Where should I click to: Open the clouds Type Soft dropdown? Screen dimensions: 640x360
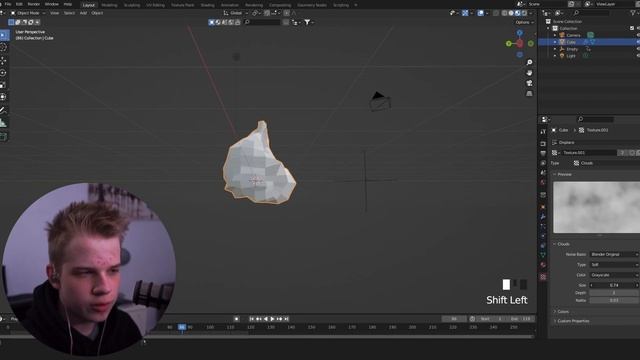click(x=614, y=265)
